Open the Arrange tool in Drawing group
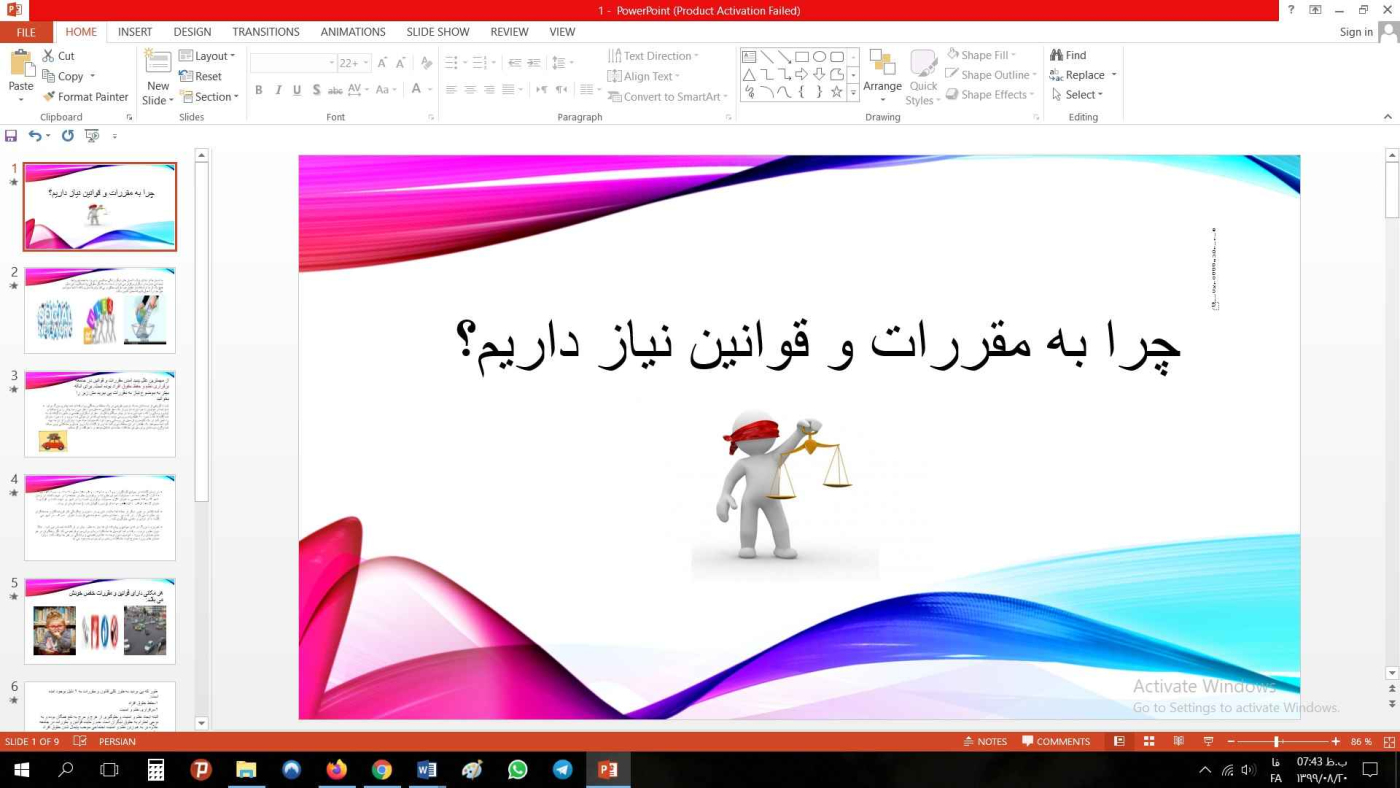Viewport: 1400px width, 788px height. click(882, 75)
